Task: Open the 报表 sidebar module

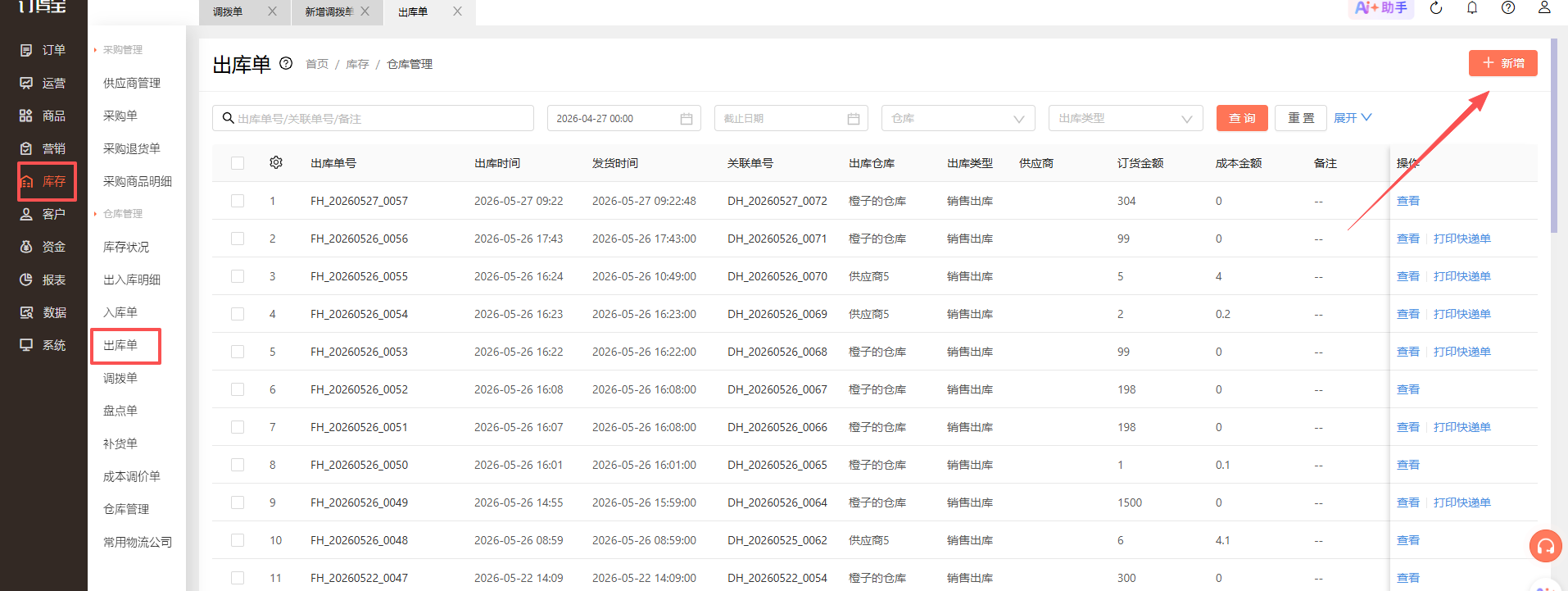Action: point(43,280)
